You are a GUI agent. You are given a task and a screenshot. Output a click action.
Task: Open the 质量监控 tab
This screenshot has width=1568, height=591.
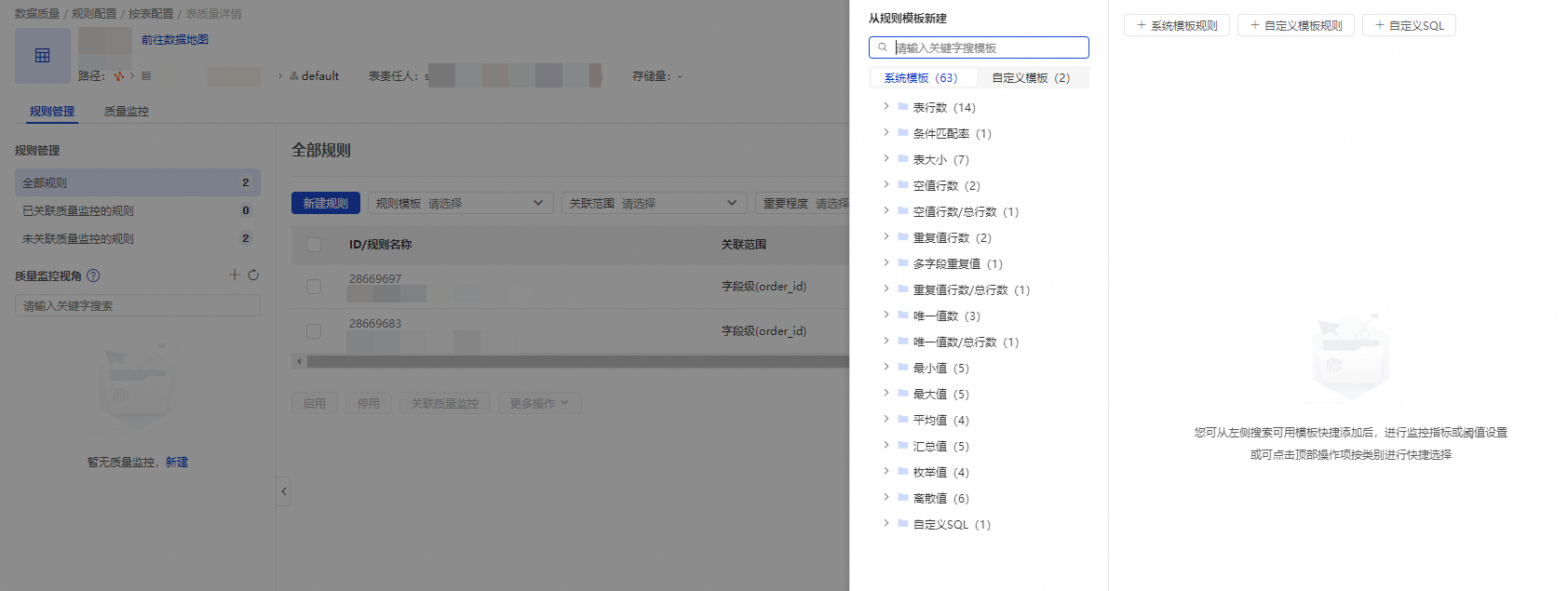coord(127,111)
